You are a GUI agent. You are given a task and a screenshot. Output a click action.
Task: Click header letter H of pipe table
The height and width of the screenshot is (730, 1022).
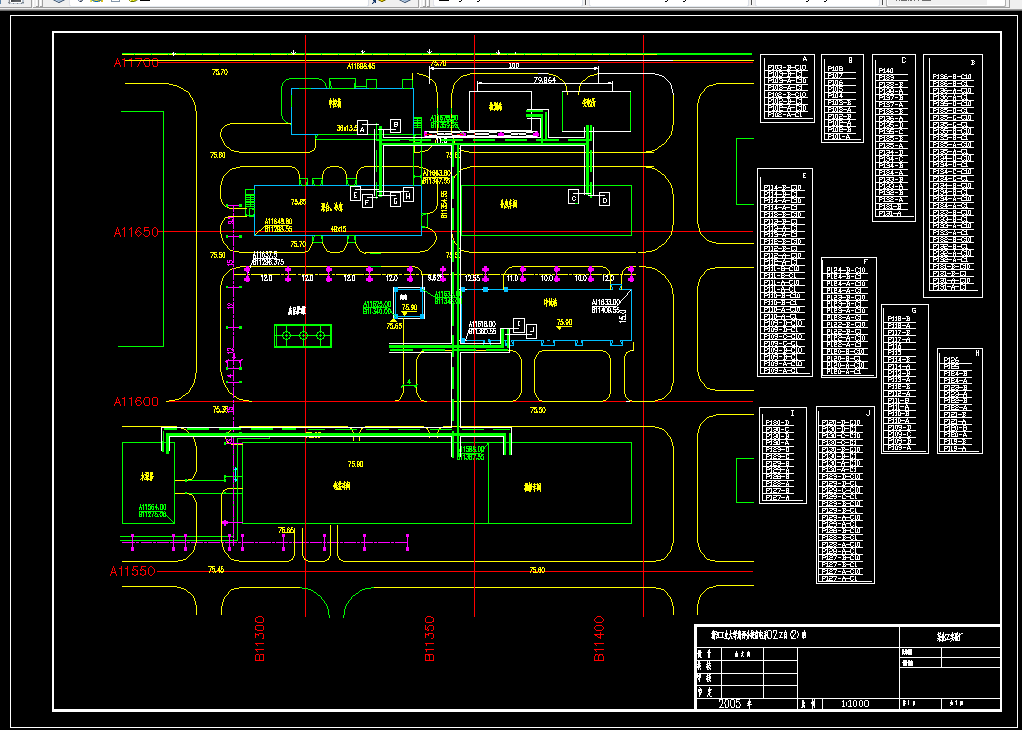(x=977, y=353)
